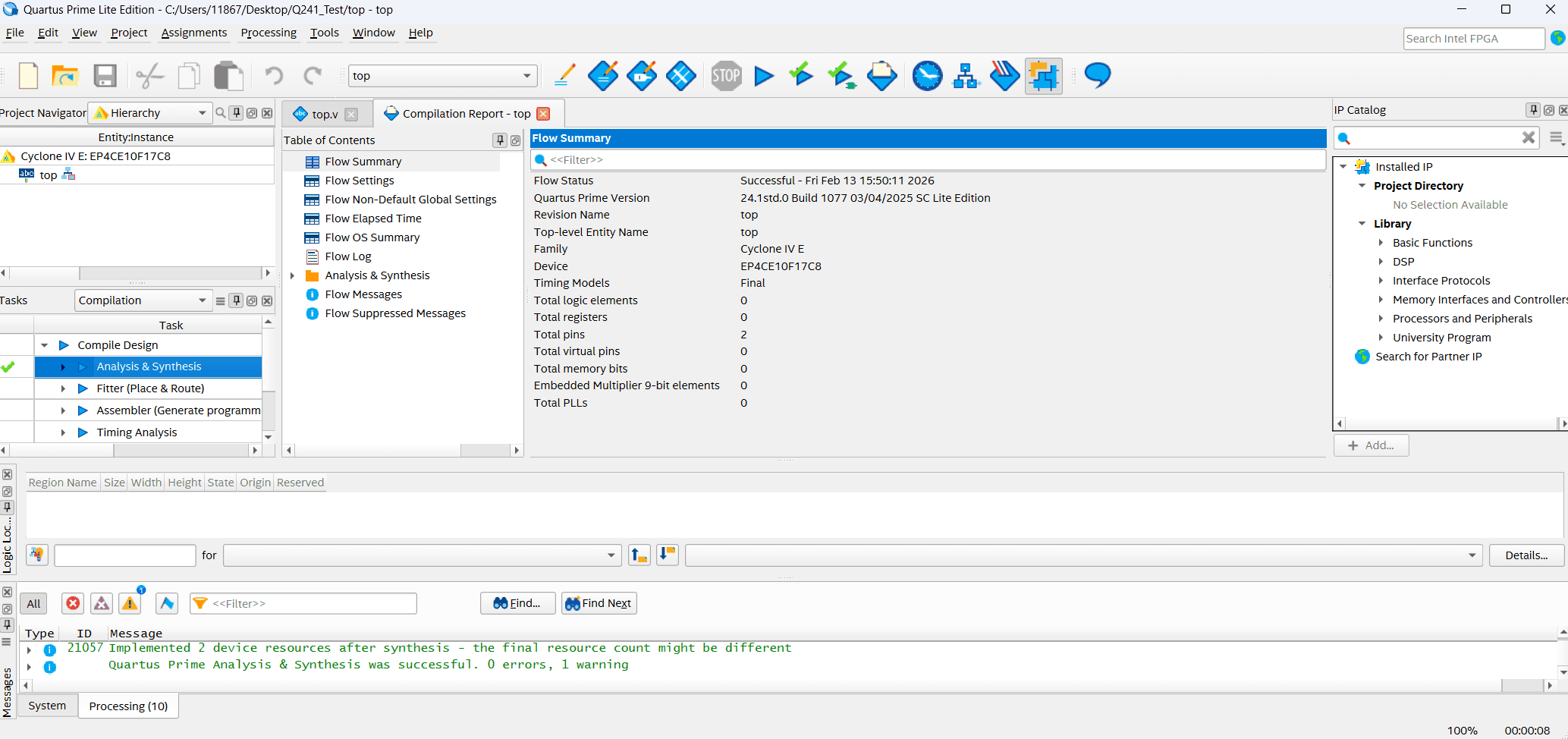Open the Processing menu
This screenshot has width=1568, height=739.
click(x=268, y=33)
